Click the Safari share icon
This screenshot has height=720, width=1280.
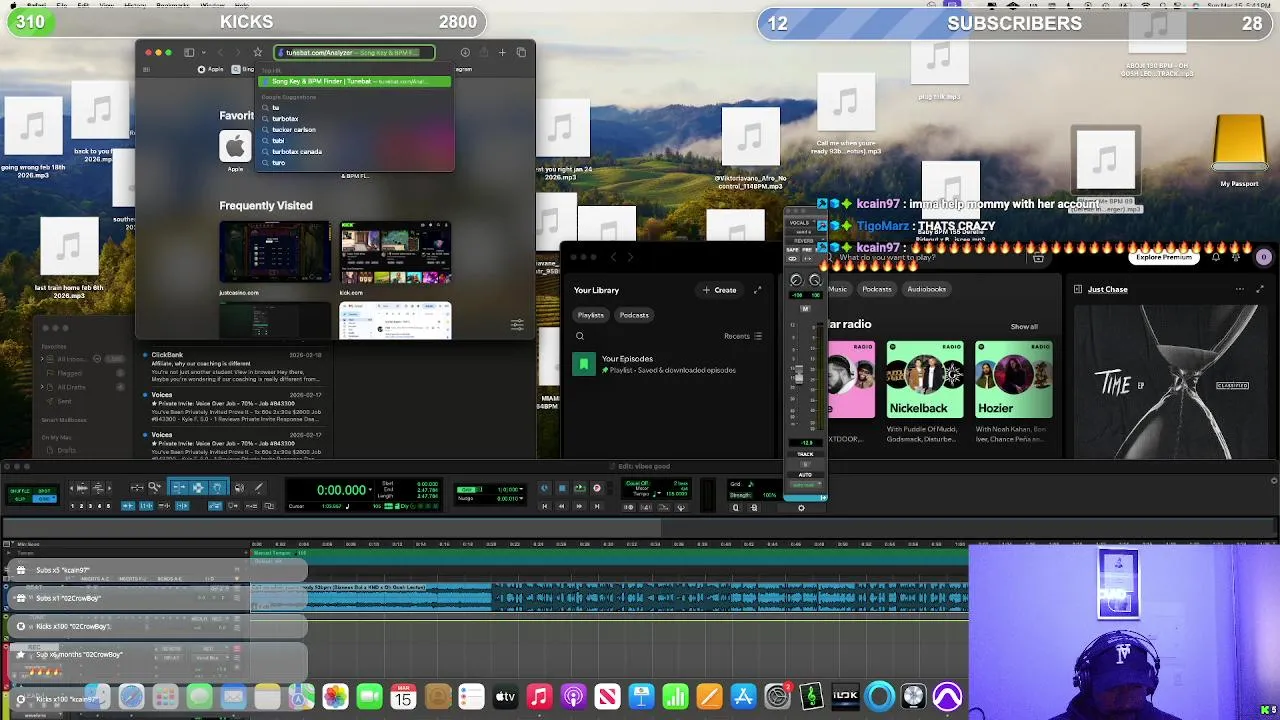click(483, 52)
